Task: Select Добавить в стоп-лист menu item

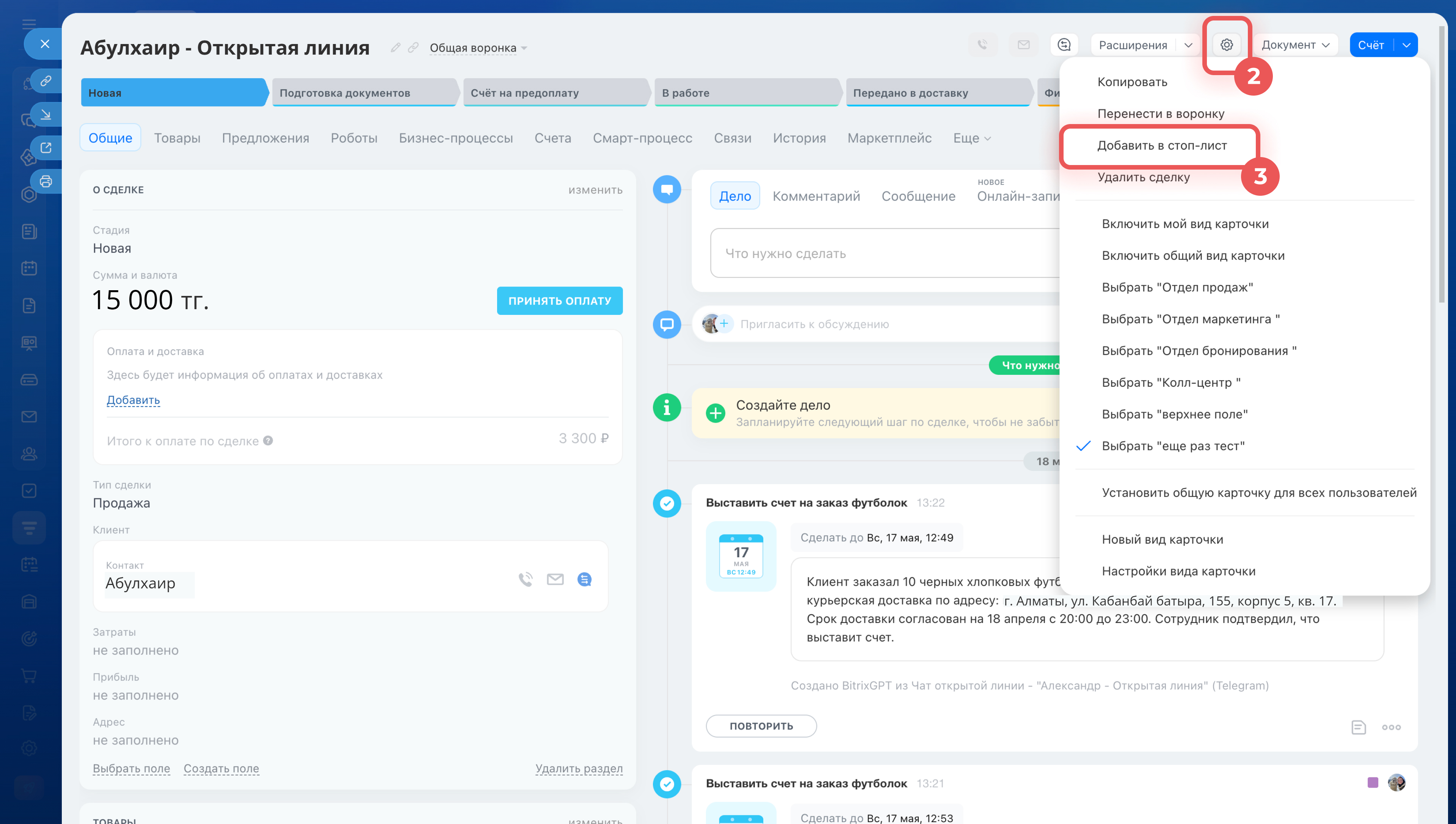Action: pos(1161,145)
